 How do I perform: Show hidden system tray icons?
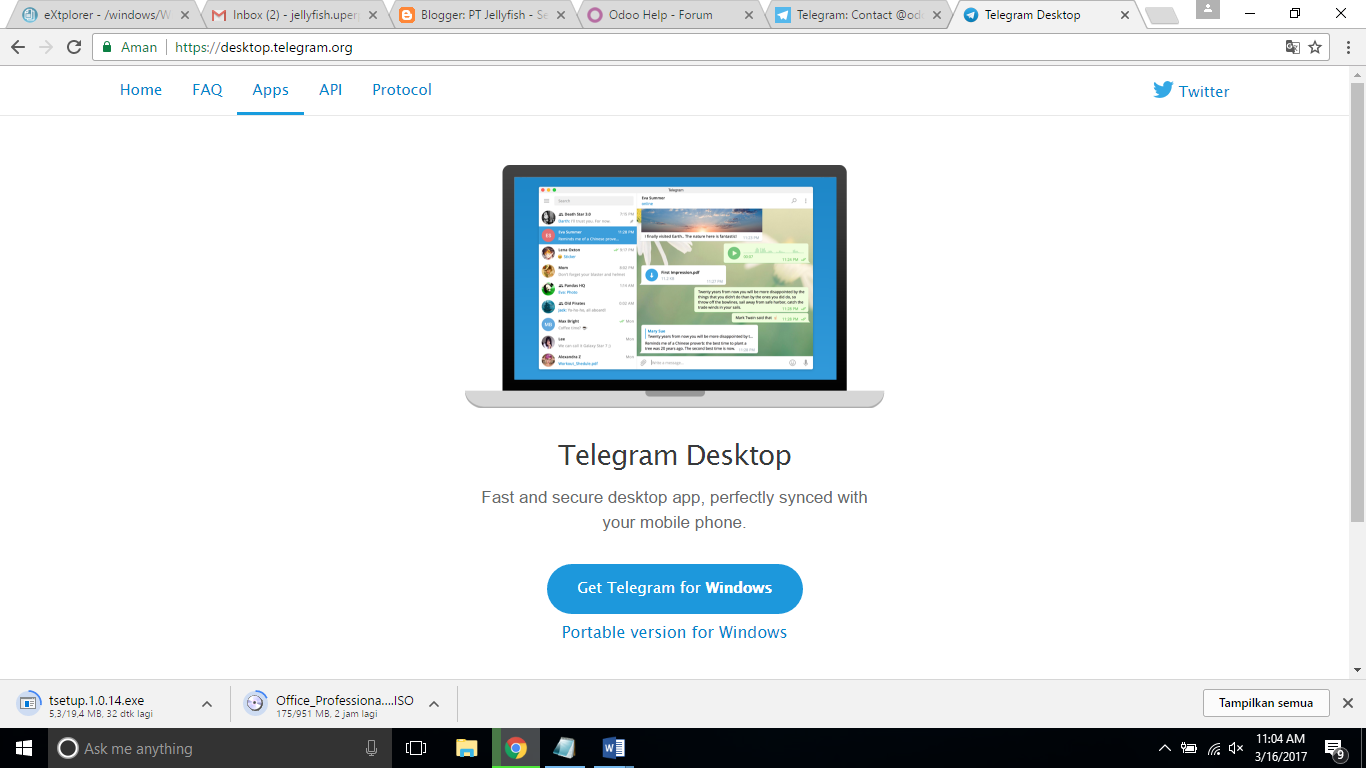(1164, 748)
